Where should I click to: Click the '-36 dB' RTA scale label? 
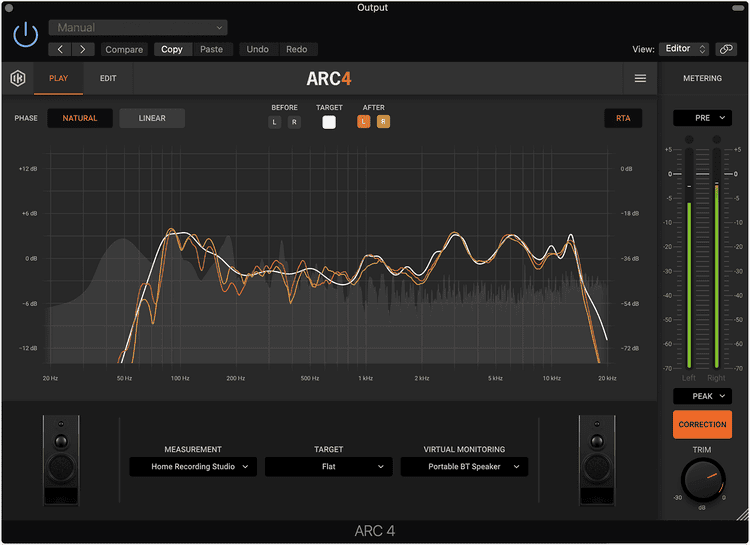[x=629, y=258]
